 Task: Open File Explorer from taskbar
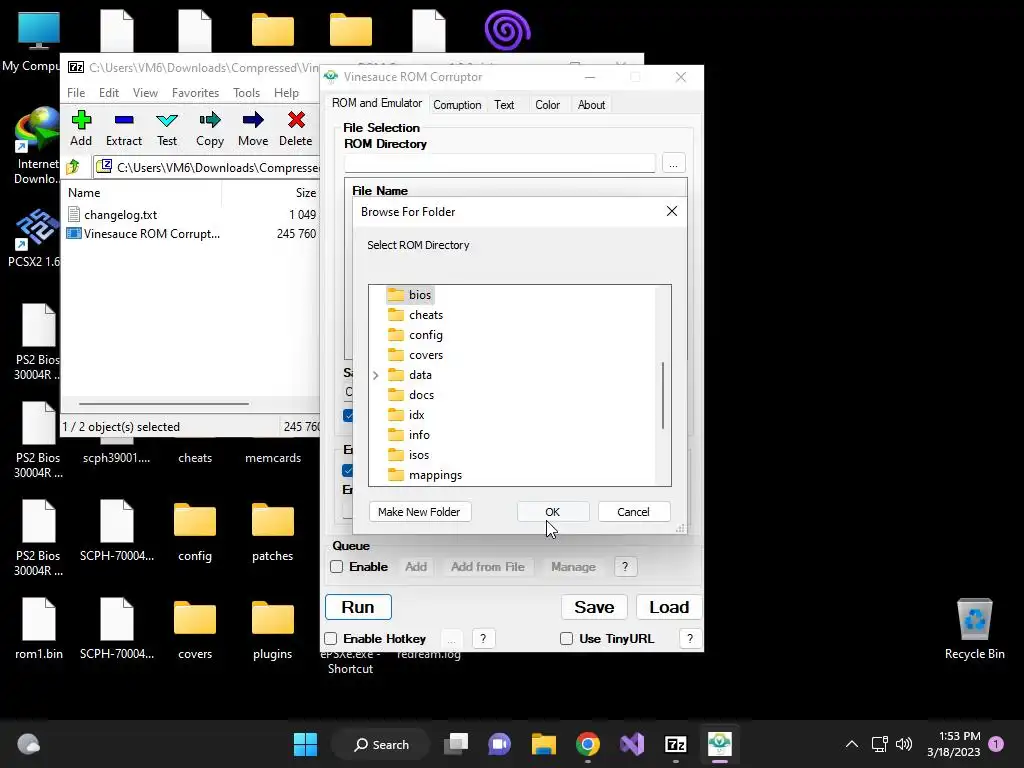point(543,744)
